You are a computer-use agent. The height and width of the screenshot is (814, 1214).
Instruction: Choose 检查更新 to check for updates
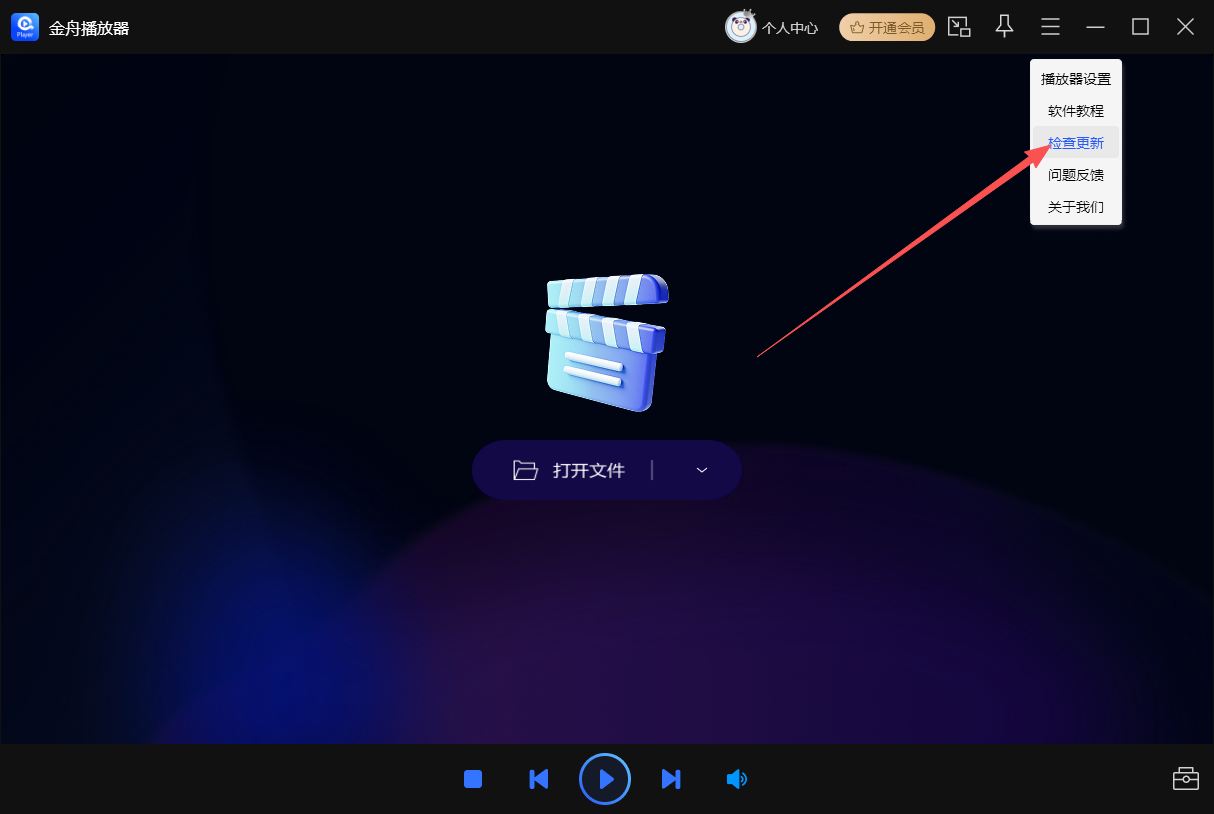[1075, 143]
